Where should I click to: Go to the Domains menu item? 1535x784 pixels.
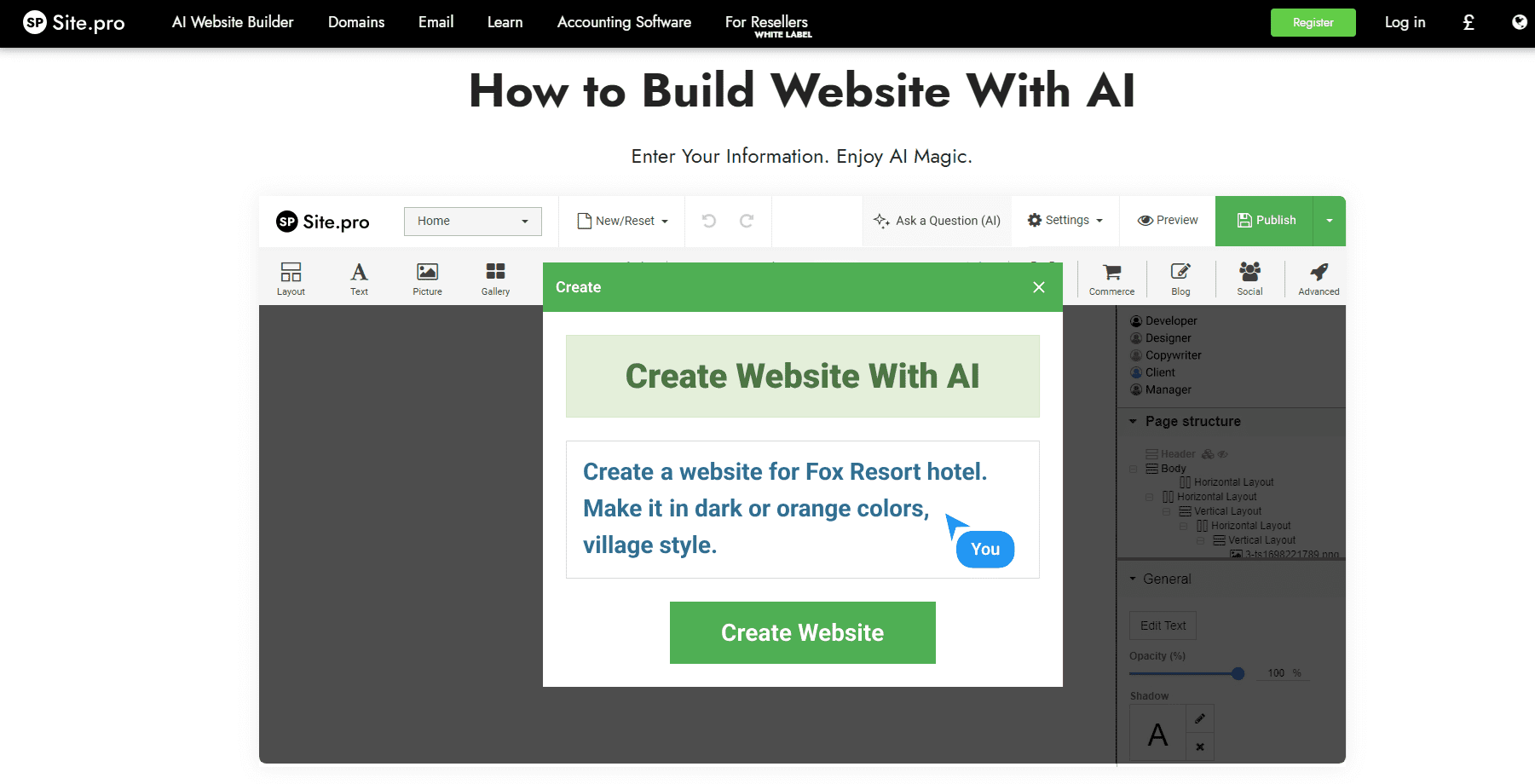(x=356, y=22)
